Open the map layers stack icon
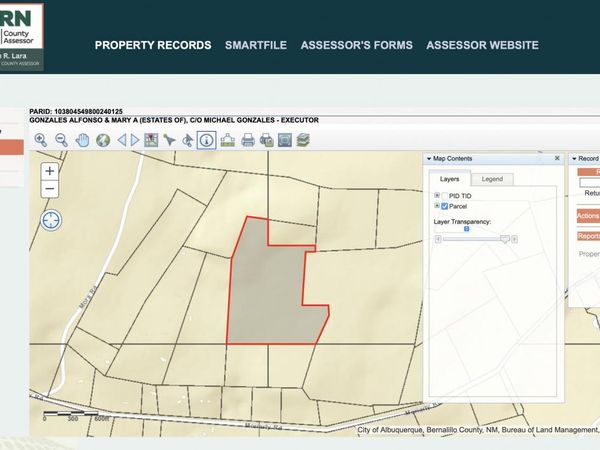 302,140
